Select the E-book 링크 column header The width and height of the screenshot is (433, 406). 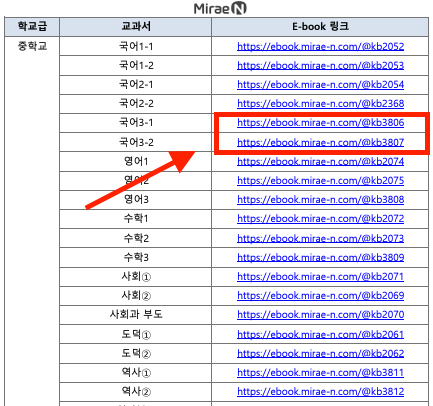tap(320, 27)
